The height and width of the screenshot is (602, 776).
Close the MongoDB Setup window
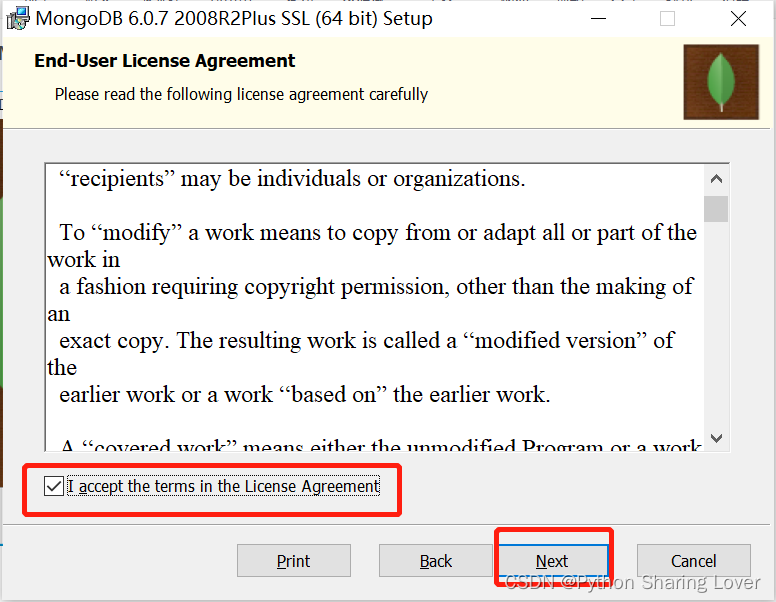(x=738, y=19)
